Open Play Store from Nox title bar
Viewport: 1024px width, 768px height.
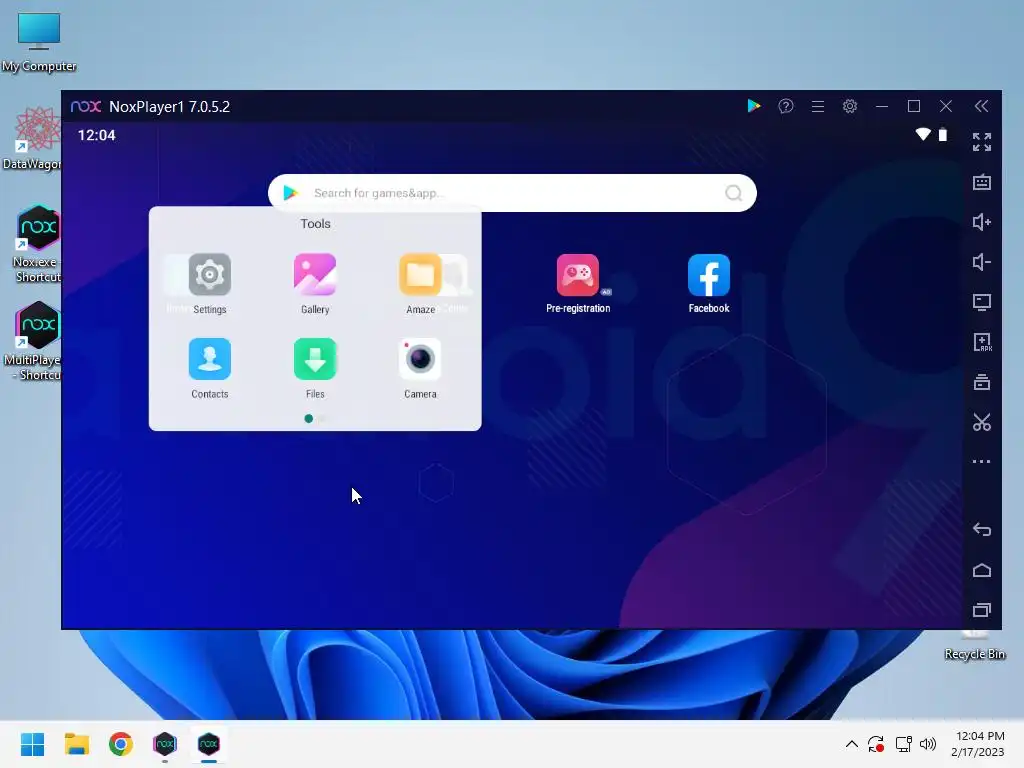(754, 106)
